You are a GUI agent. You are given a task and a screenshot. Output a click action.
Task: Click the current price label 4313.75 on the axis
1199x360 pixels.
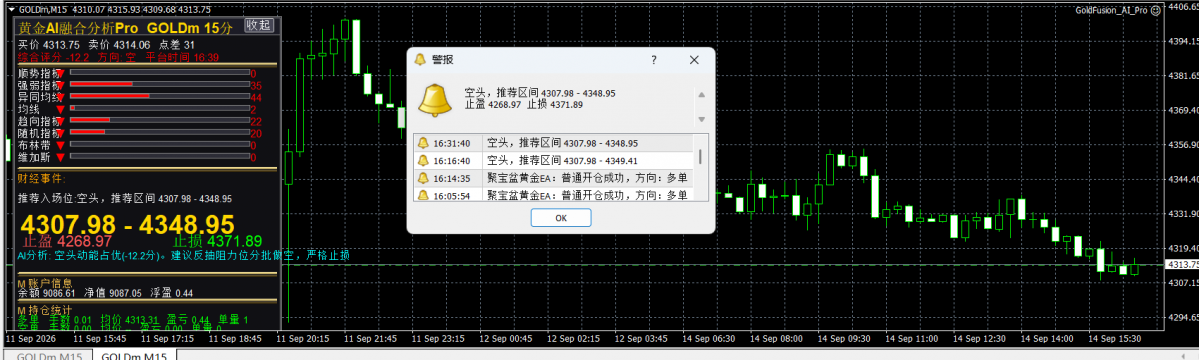1181,264
